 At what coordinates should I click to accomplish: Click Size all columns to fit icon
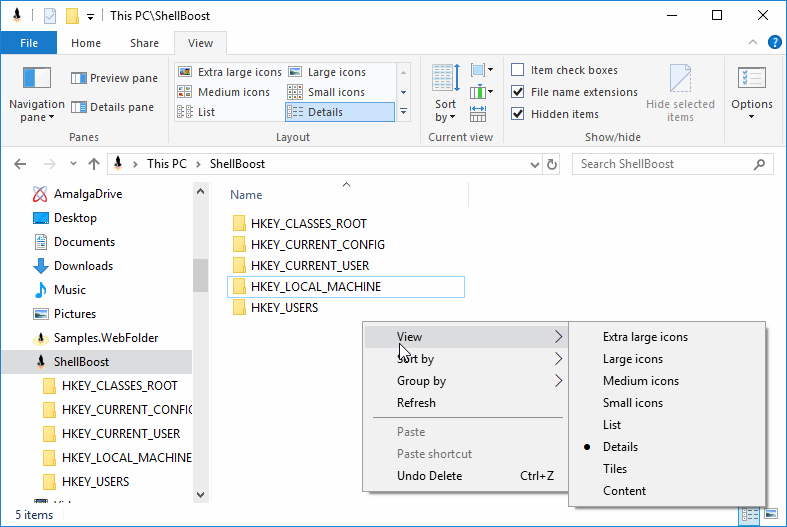478,114
